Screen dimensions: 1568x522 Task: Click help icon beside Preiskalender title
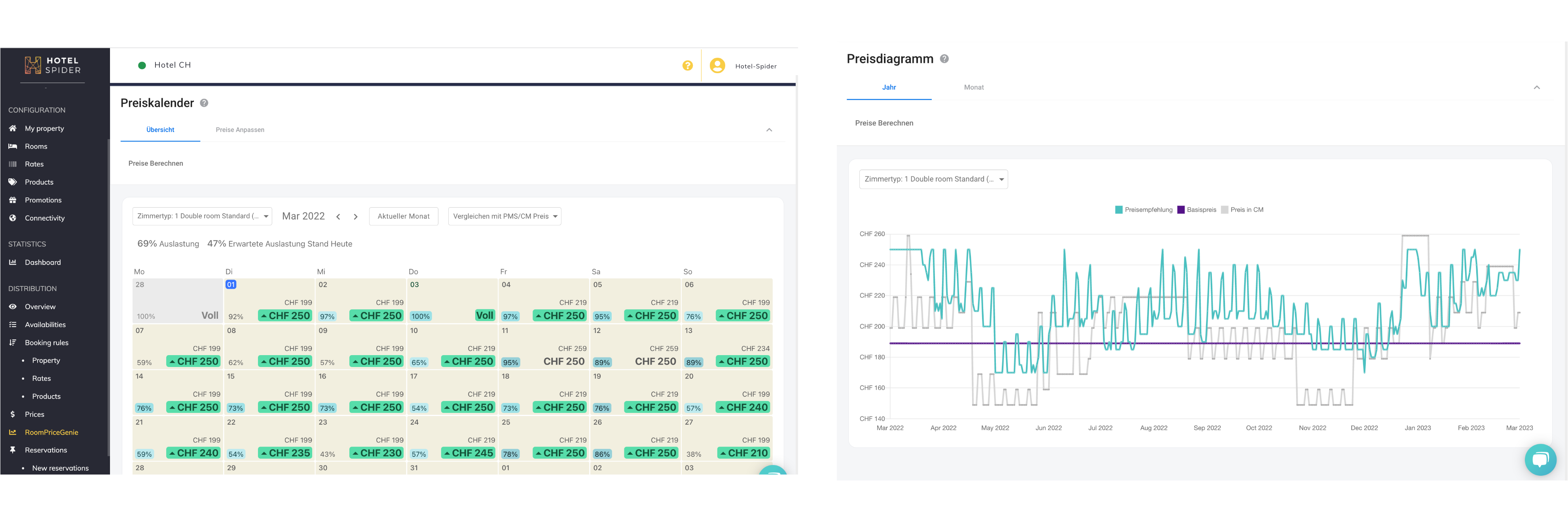click(x=204, y=103)
